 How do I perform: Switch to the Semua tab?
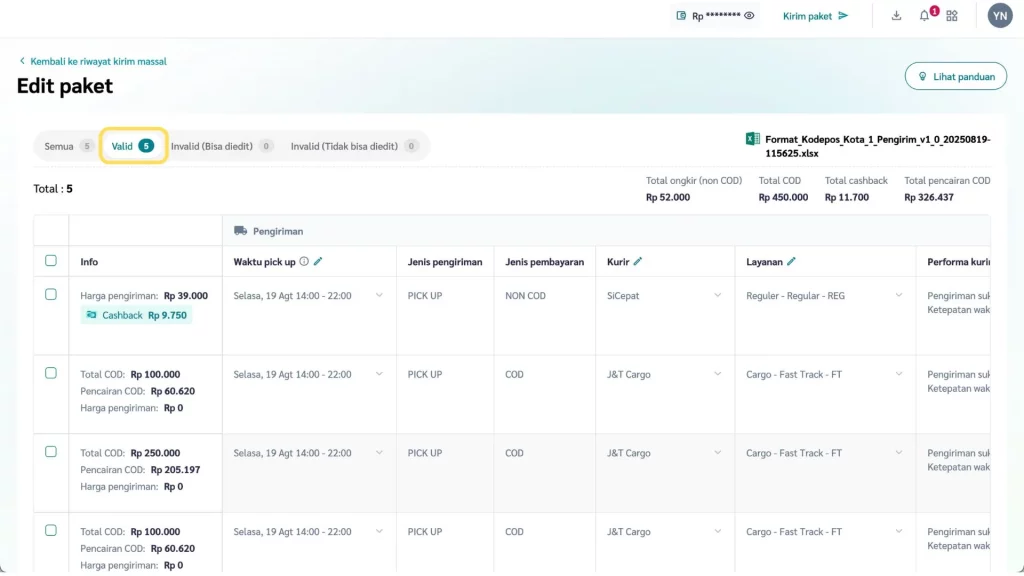[x=68, y=146]
